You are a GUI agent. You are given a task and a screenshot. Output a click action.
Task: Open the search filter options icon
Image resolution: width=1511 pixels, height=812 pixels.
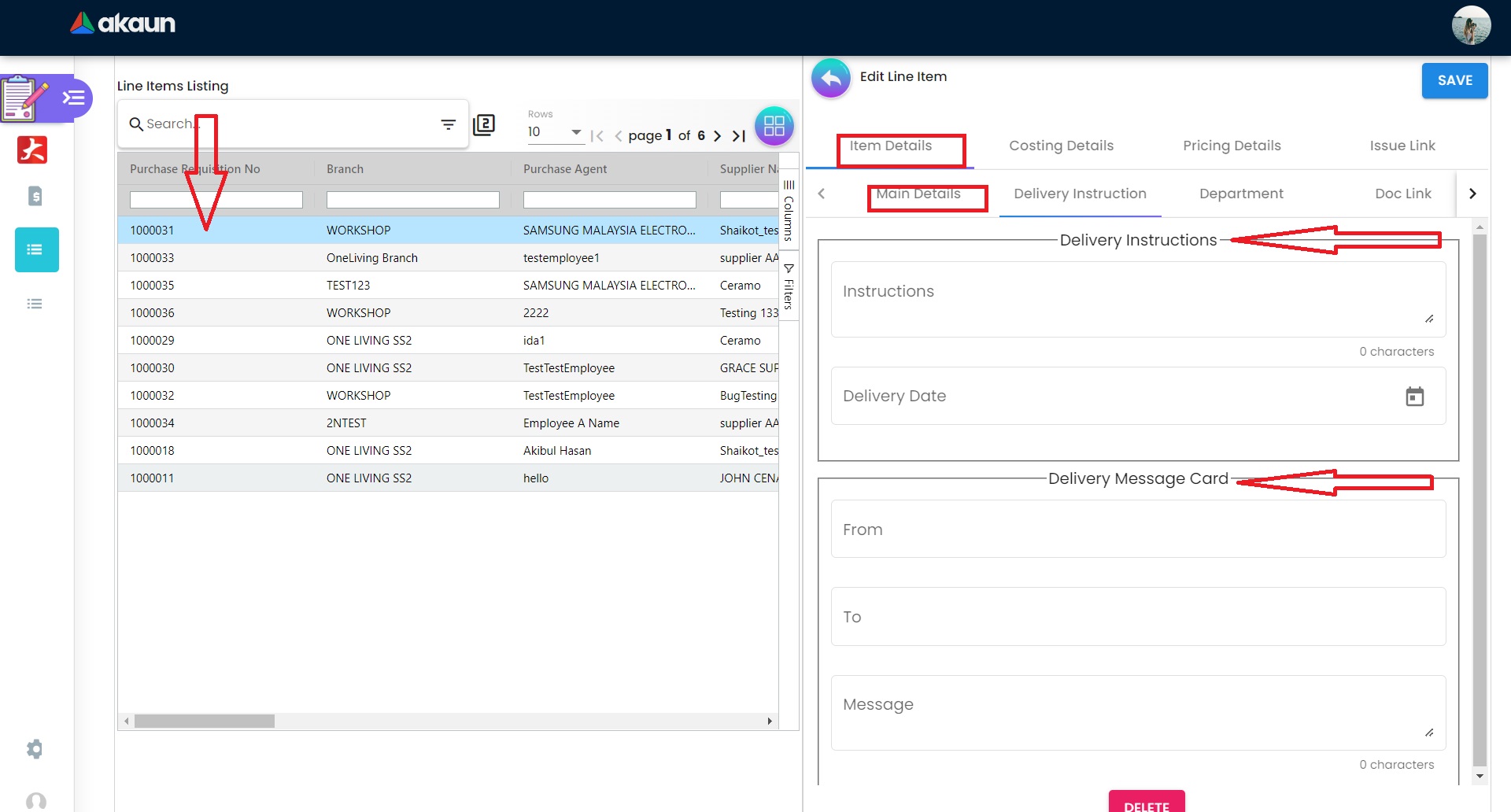[448, 124]
